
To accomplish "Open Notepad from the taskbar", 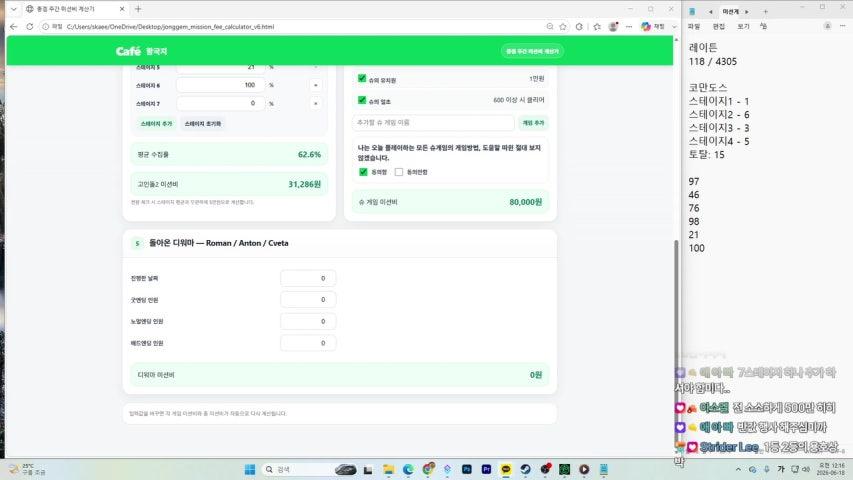I will (604, 469).
